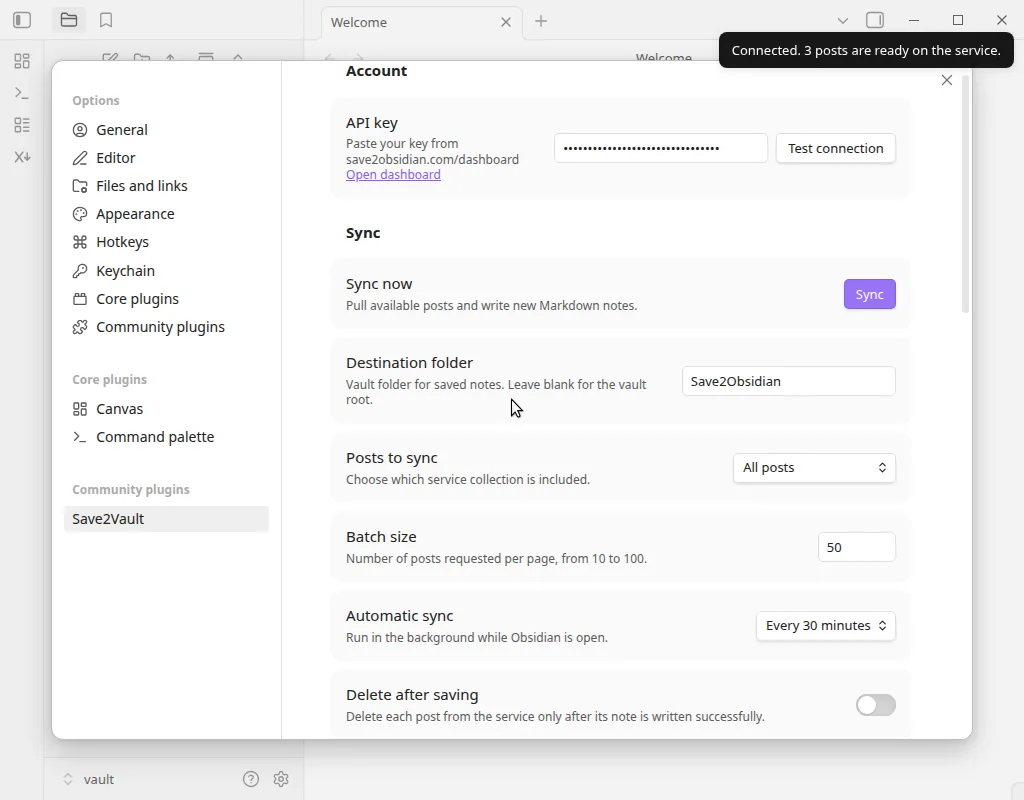Click the Test connection button
The width and height of the screenshot is (1024, 800).
[x=835, y=148]
